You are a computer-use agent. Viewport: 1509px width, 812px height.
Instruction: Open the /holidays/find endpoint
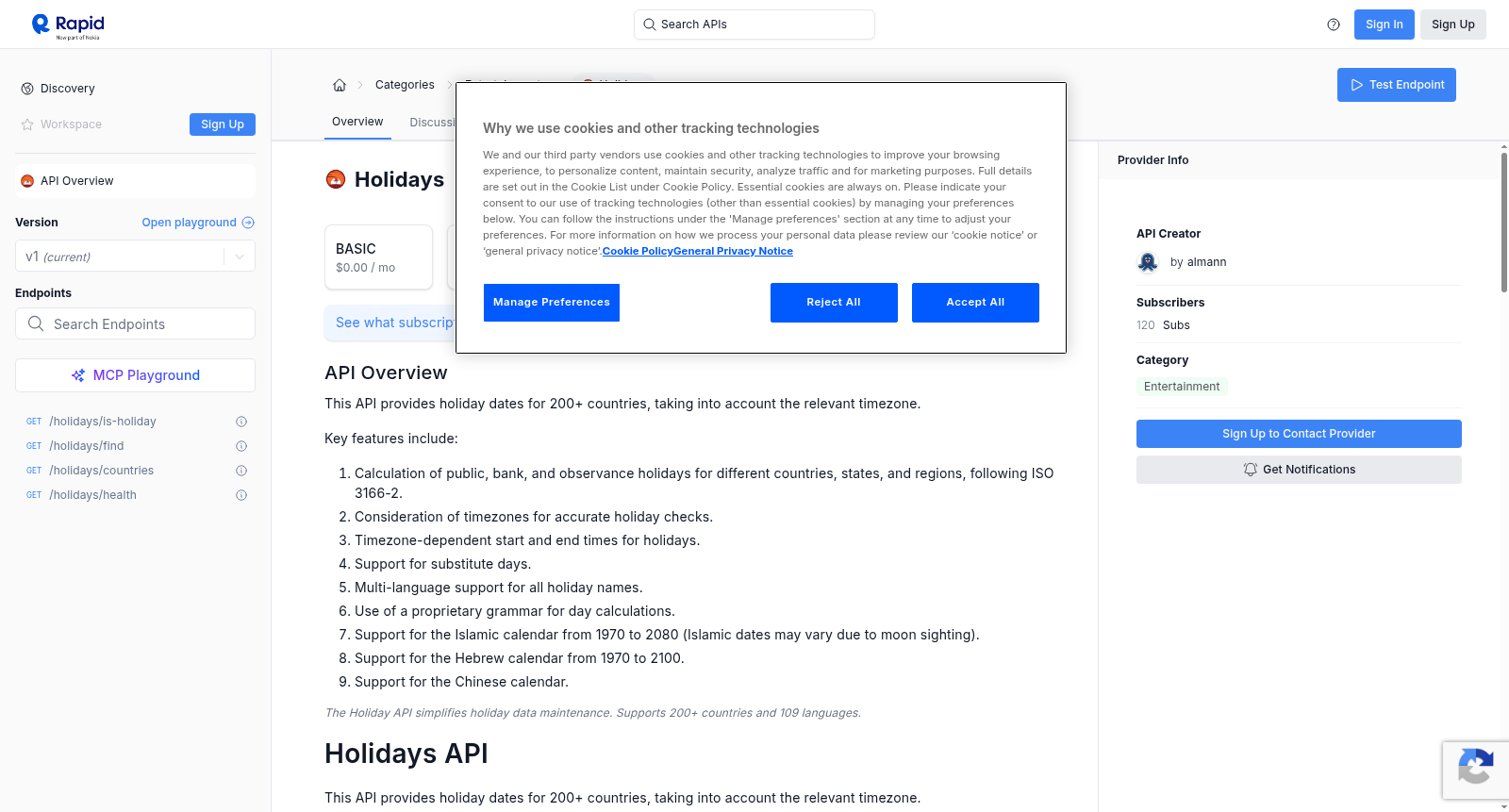tap(87, 446)
